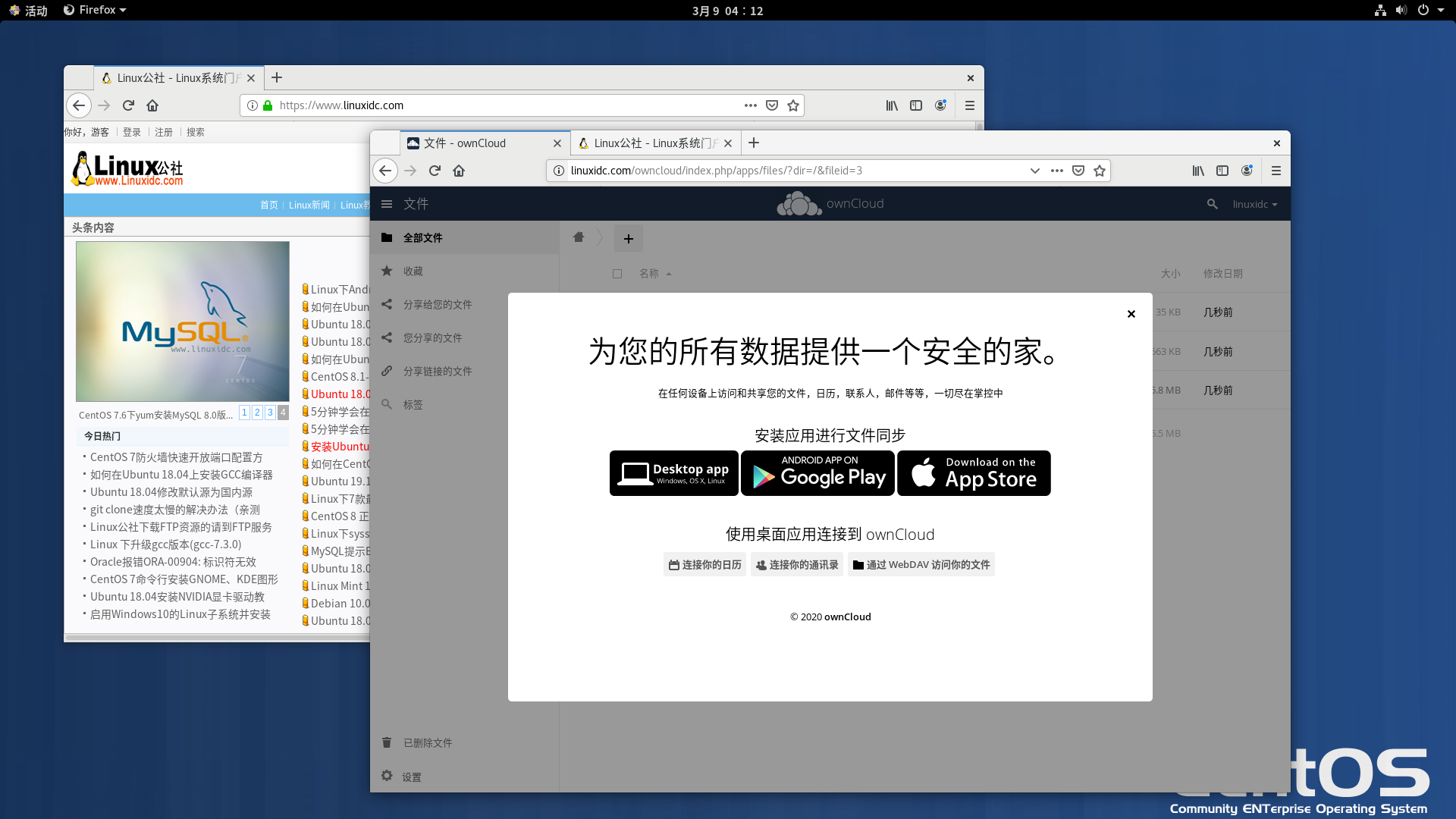Open page actions menu in ownCloud address bar

pos(1057,171)
